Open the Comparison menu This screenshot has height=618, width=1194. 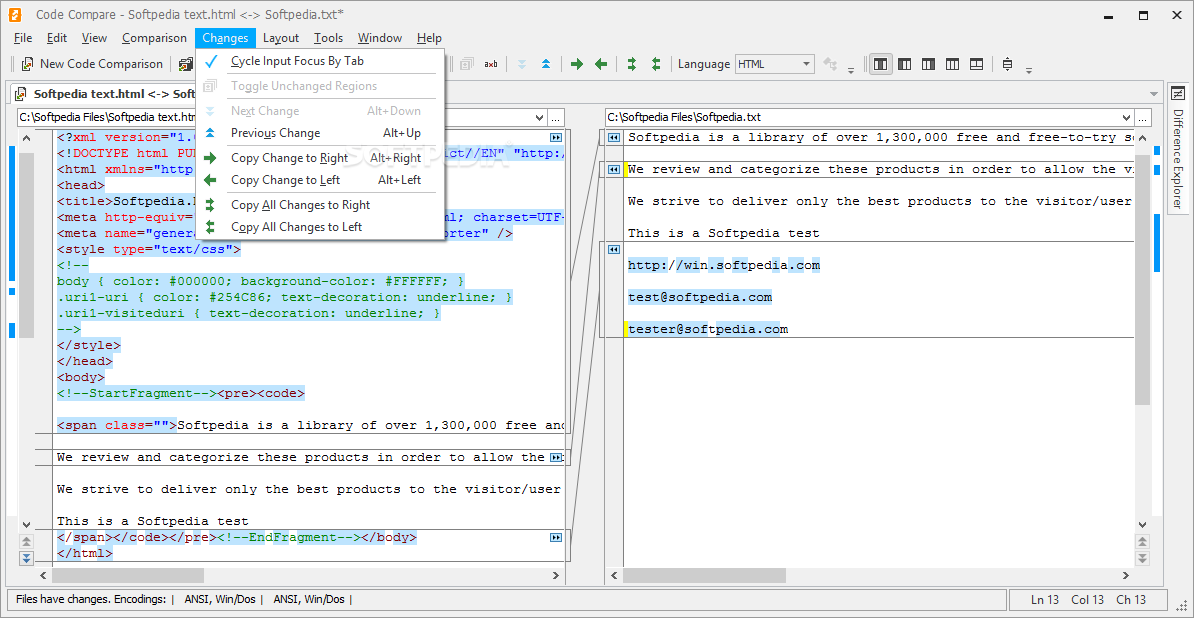pos(154,38)
